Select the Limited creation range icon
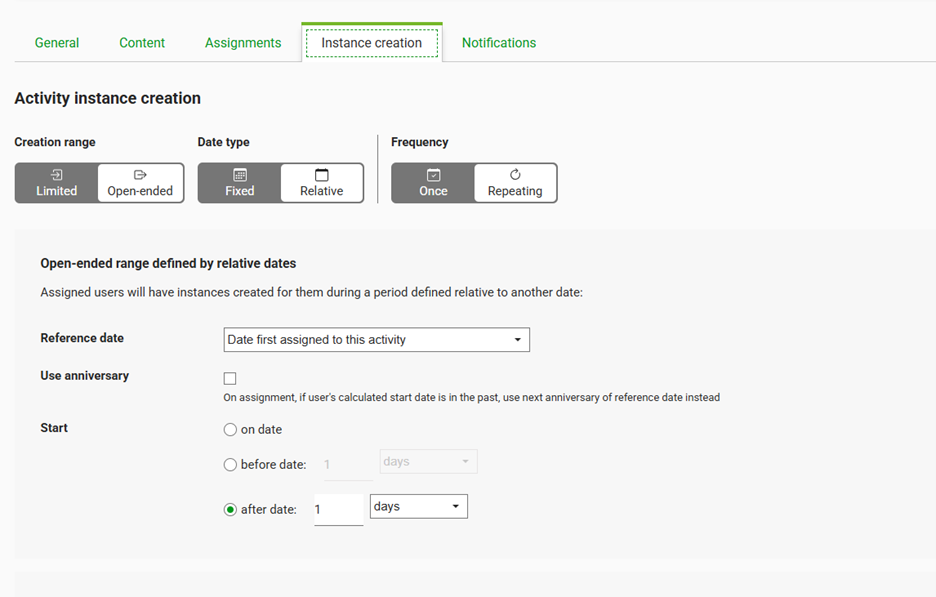936x597 pixels. pyautogui.click(x=56, y=175)
